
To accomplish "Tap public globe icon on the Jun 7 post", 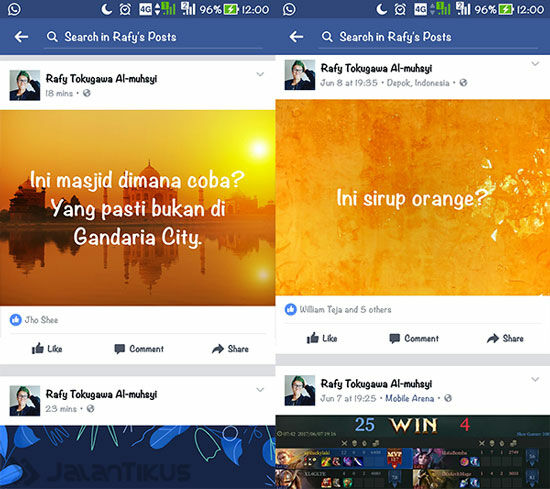I will click(448, 398).
